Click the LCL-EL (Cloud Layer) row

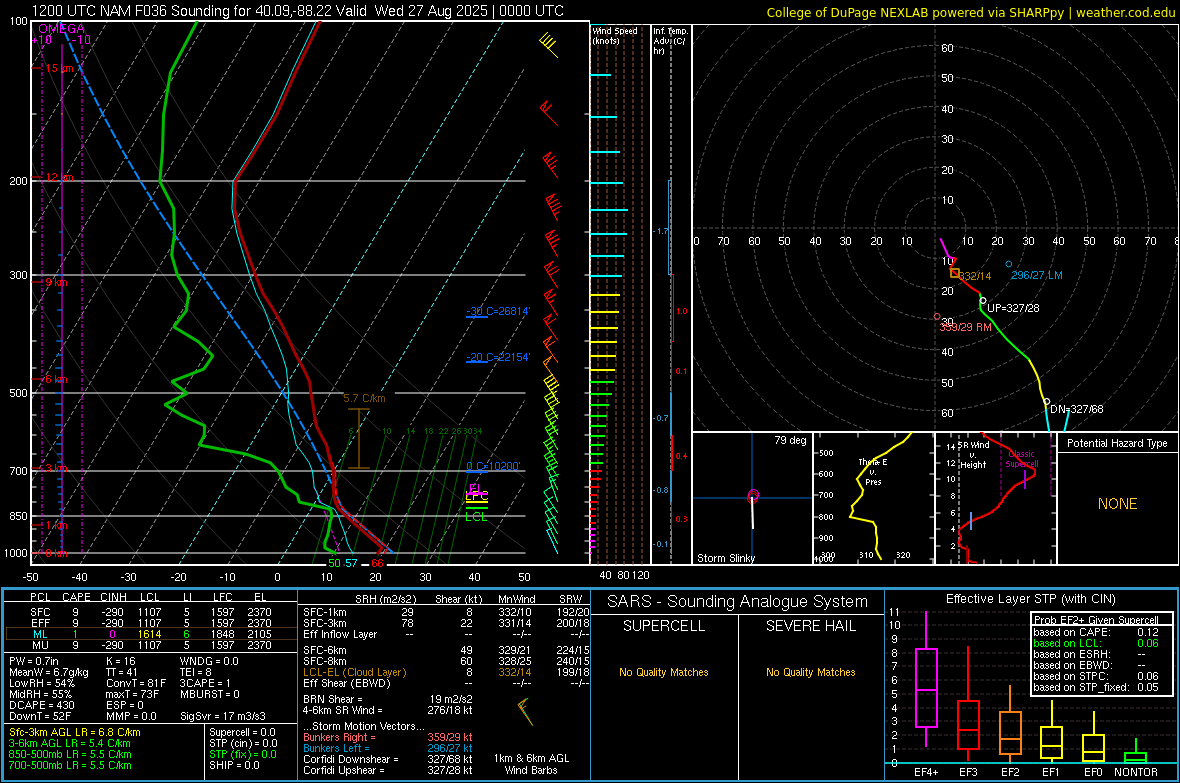pyautogui.click(x=446, y=672)
